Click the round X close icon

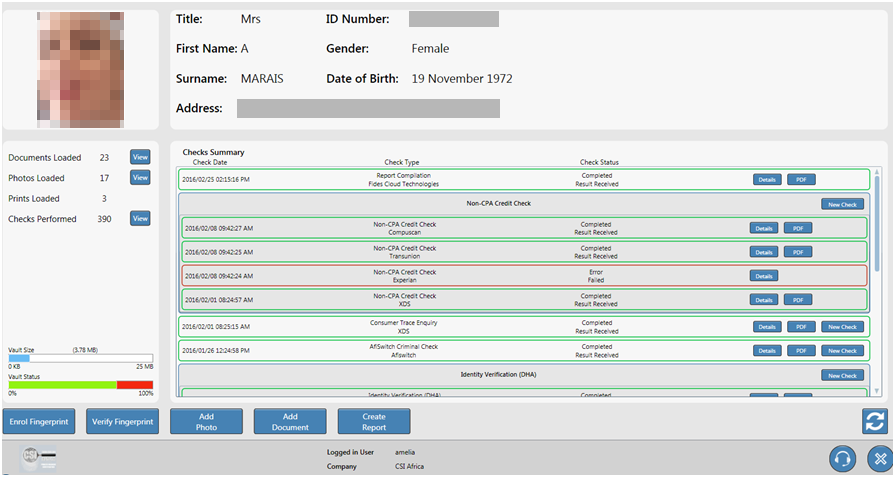point(880,458)
